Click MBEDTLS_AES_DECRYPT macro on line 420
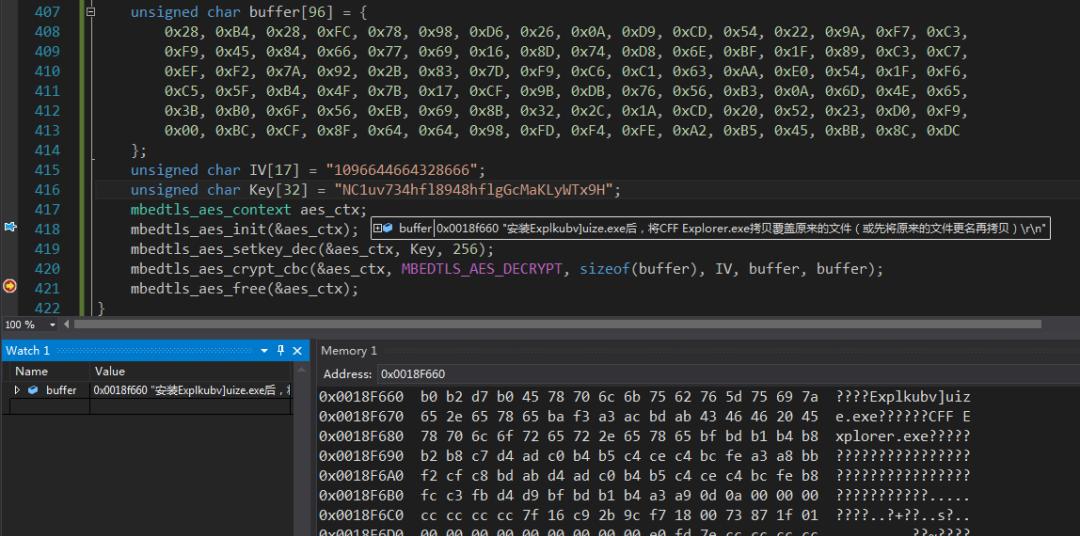This screenshot has width=1080, height=536. coord(481,269)
